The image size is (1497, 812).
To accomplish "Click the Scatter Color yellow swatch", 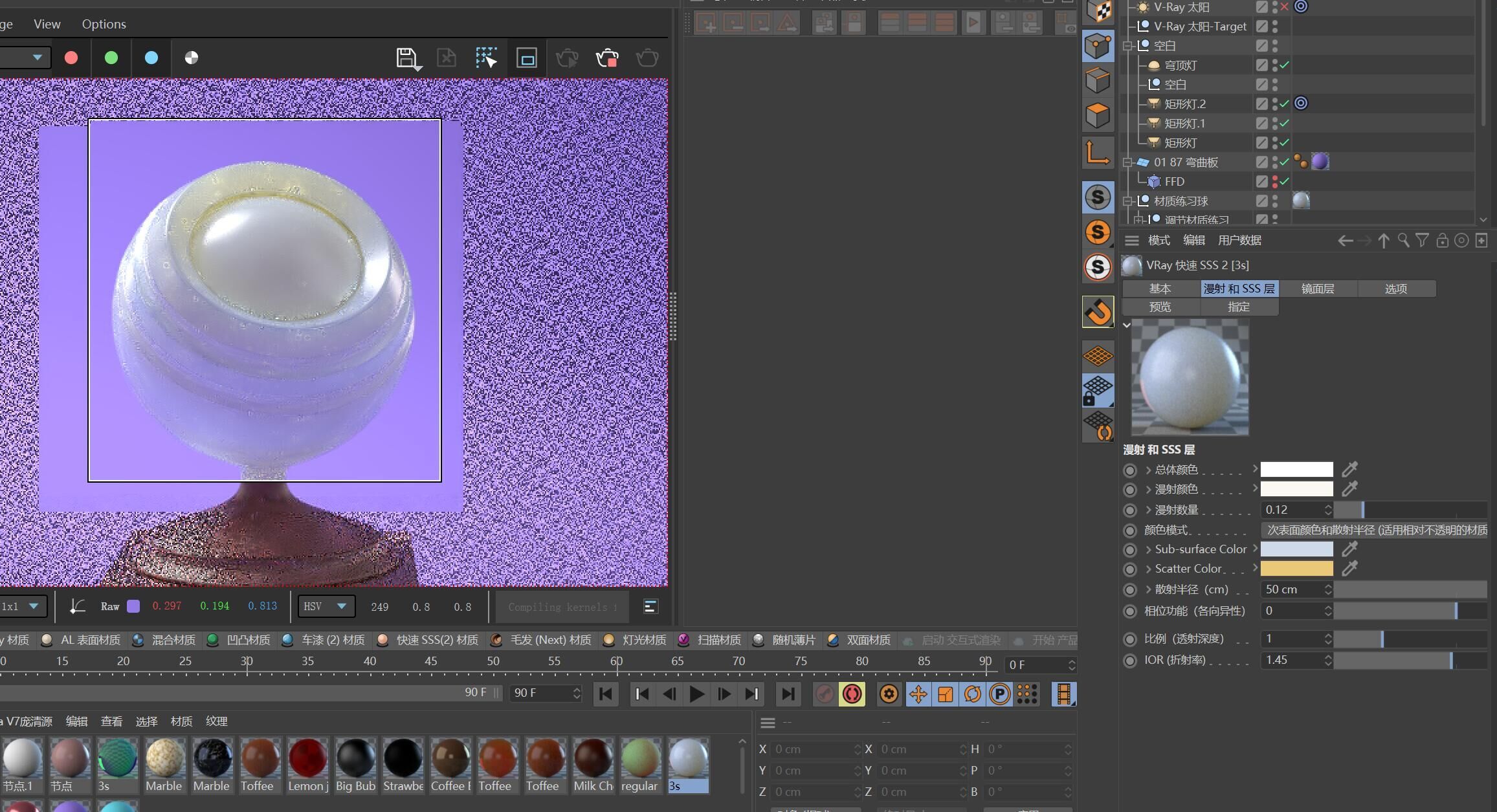I will (x=1296, y=569).
